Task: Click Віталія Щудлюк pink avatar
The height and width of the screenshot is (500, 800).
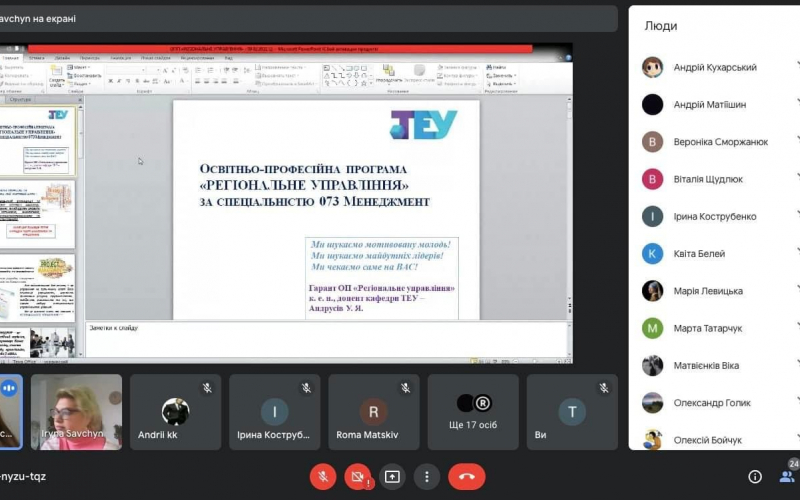Action: [652, 179]
